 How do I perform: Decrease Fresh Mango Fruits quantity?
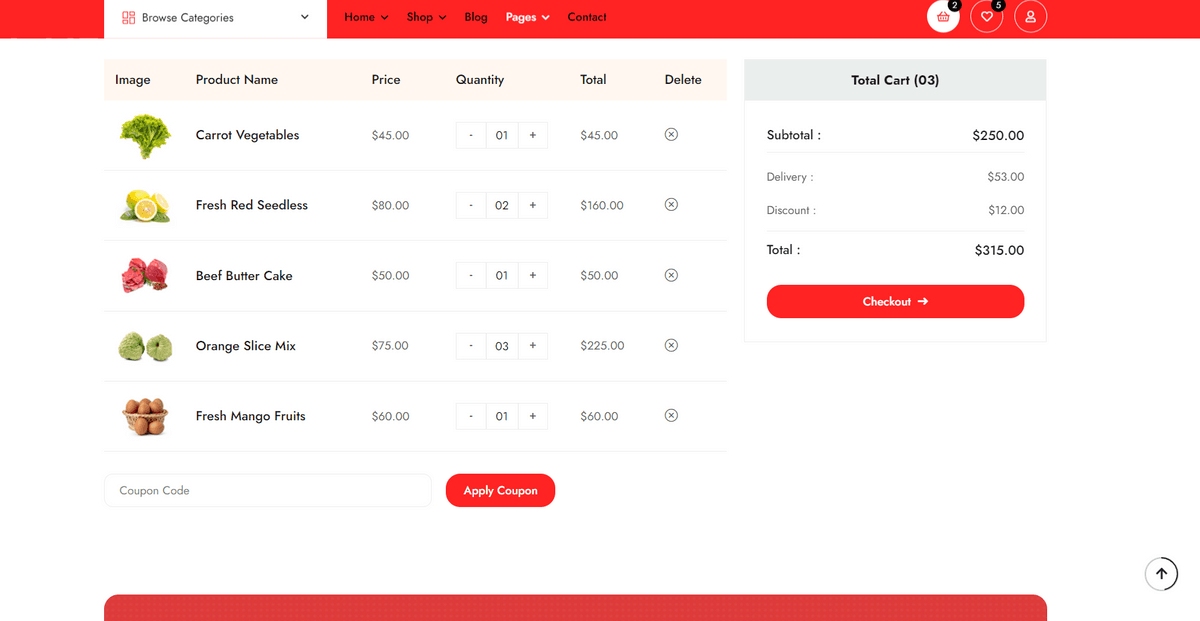pyautogui.click(x=471, y=416)
